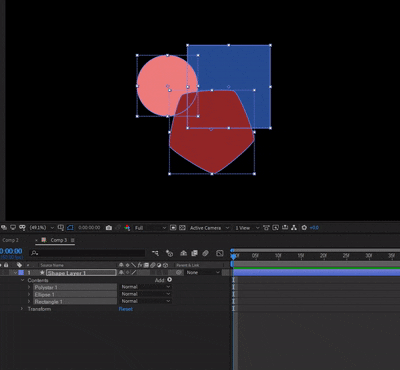Open the composition mini-flowchart icon
Screen dimensions: 400x370
tap(155, 253)
